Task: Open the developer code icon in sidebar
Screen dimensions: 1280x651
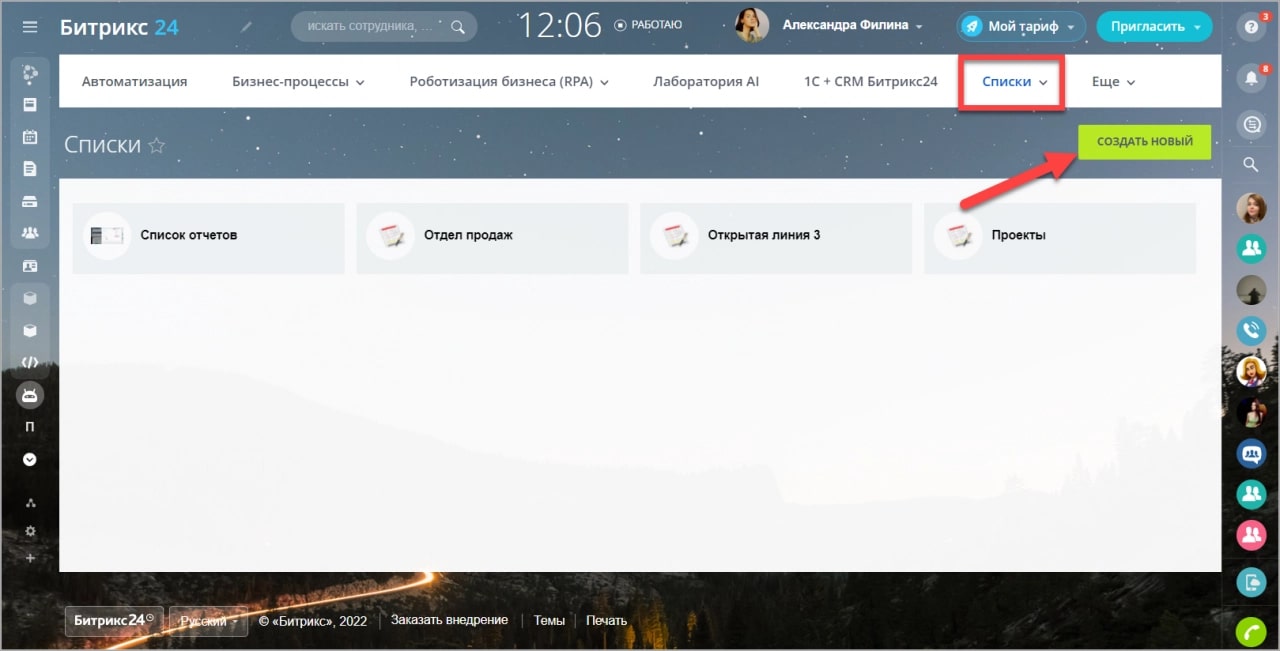Action: click(x=30, y=362)
